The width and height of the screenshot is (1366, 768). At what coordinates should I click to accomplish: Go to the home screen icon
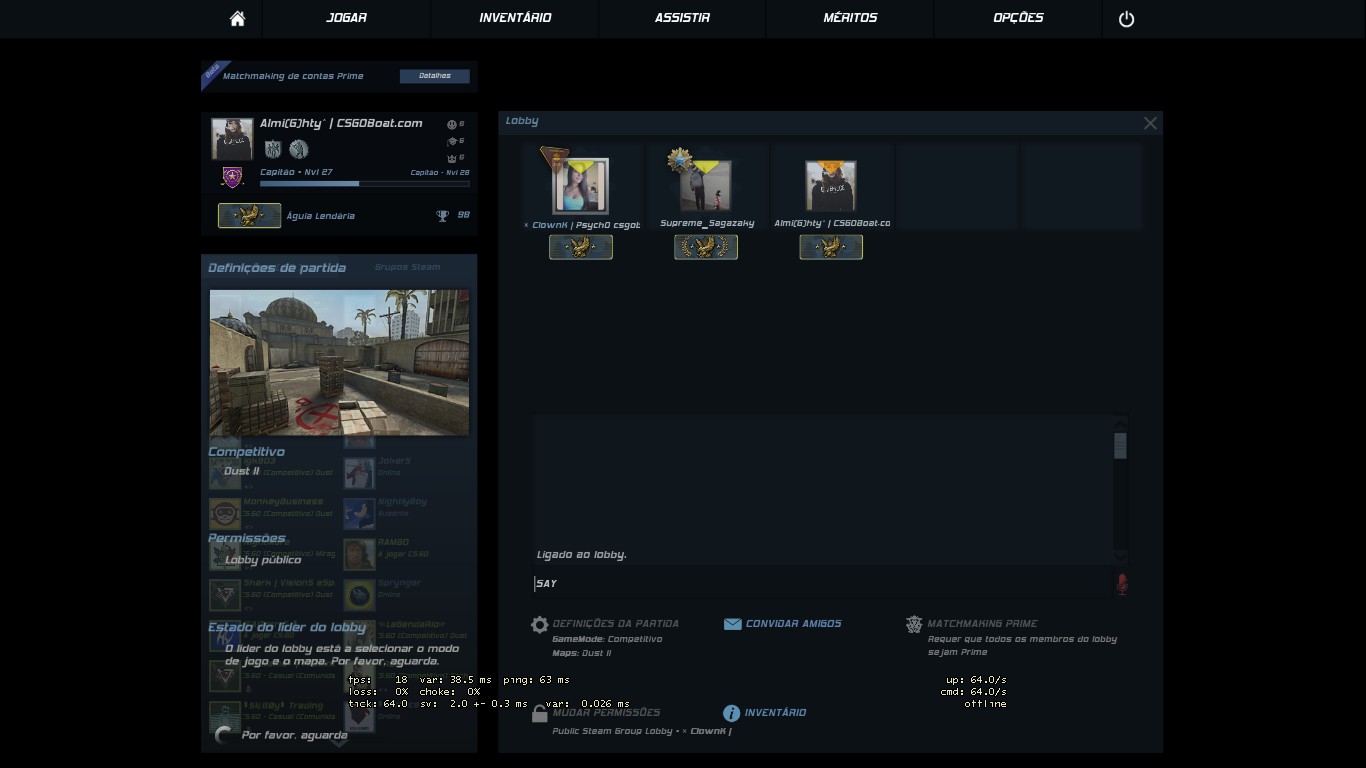tap(237, 19)
